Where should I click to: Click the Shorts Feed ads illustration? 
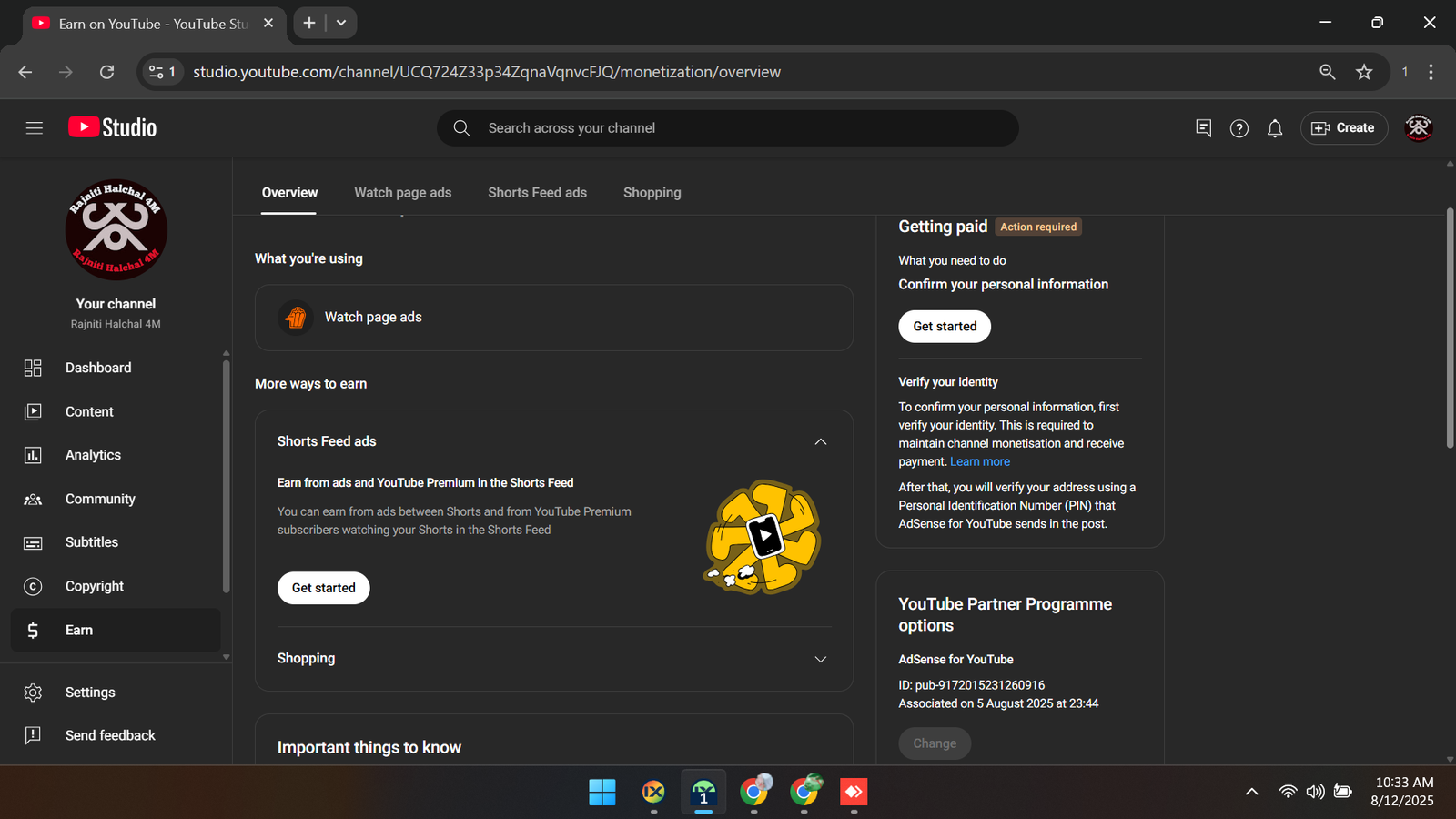[x=763, y=537]
